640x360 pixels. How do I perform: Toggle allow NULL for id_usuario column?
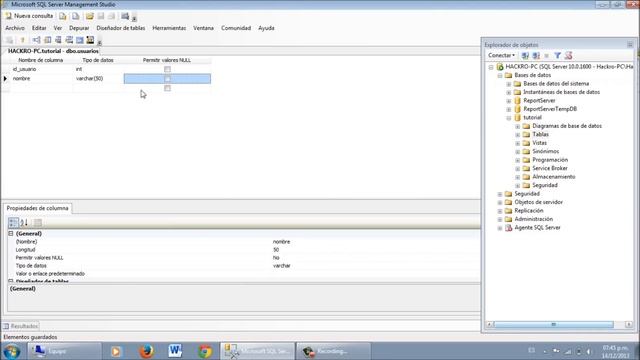pos(167,69)
